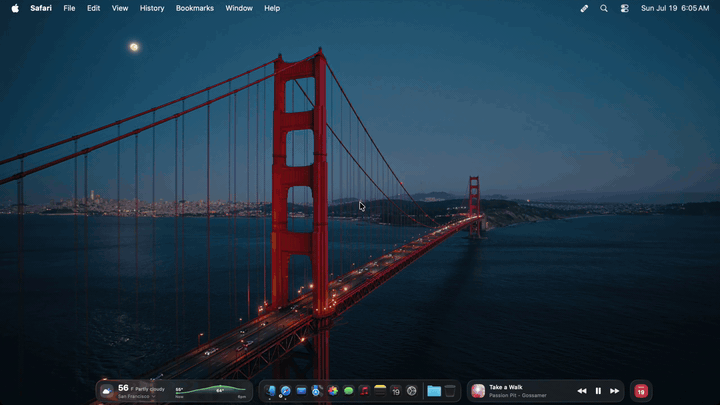
Task: Open Control Center in menu bar
Action: tap(624, 8)
